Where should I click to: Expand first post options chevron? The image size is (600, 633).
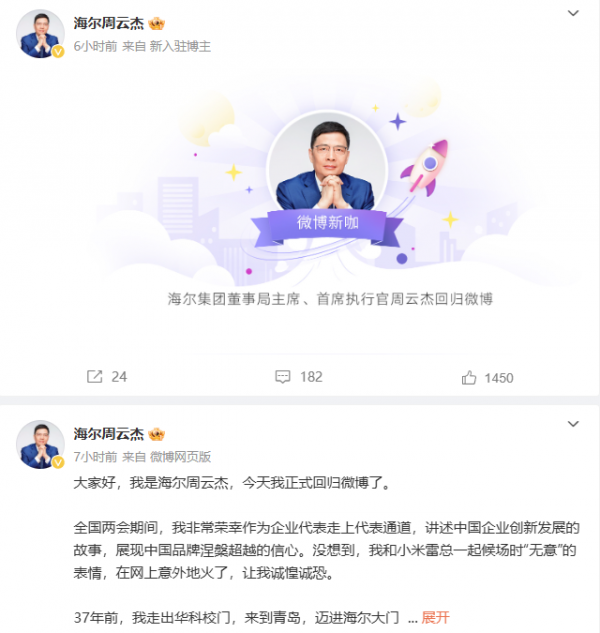[573, 13]
